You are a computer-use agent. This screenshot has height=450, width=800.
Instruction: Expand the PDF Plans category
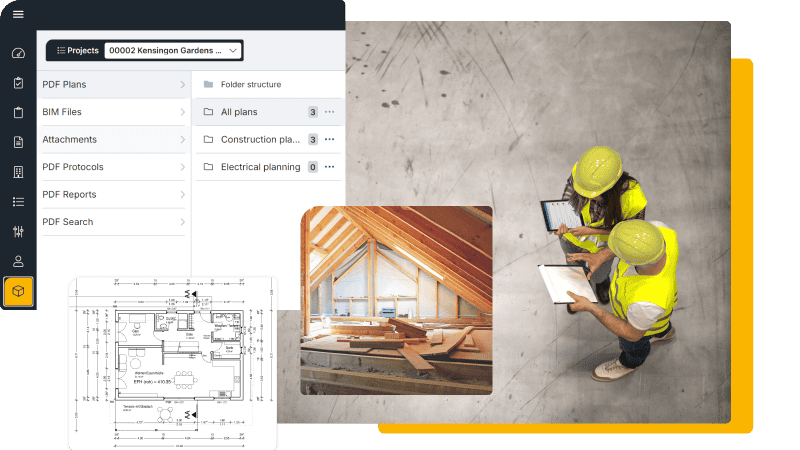[x=113, y=85]
